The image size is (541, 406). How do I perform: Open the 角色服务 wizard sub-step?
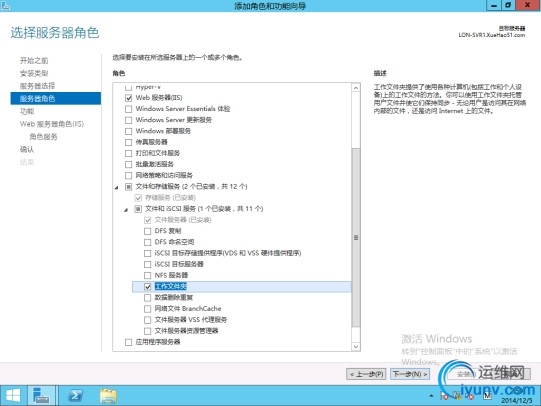(x=43, y=137)
